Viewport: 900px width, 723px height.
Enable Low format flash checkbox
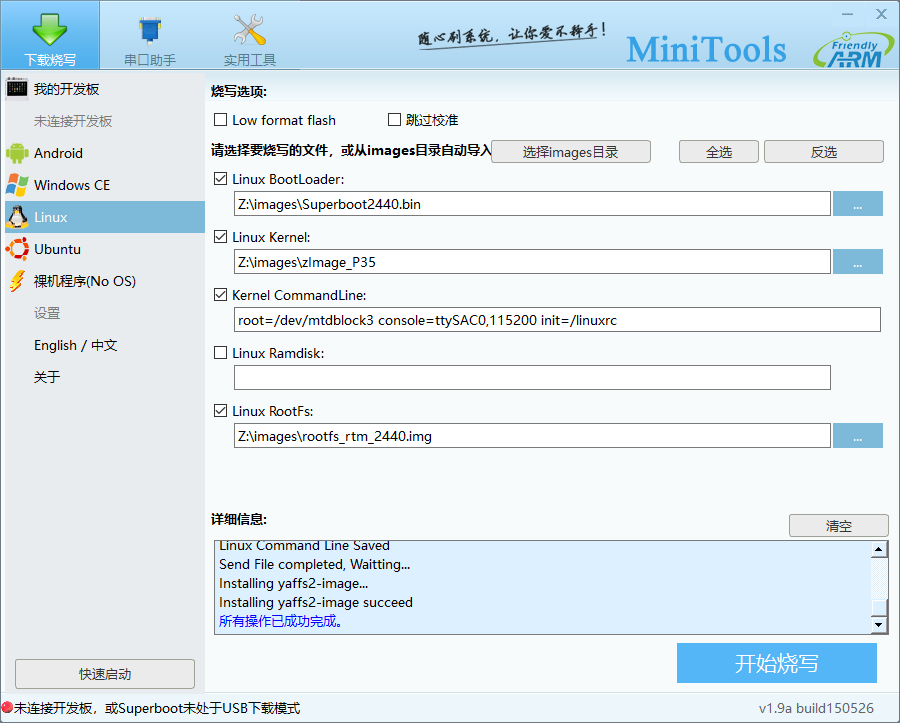pyautogui.click(x=220, y=119)
